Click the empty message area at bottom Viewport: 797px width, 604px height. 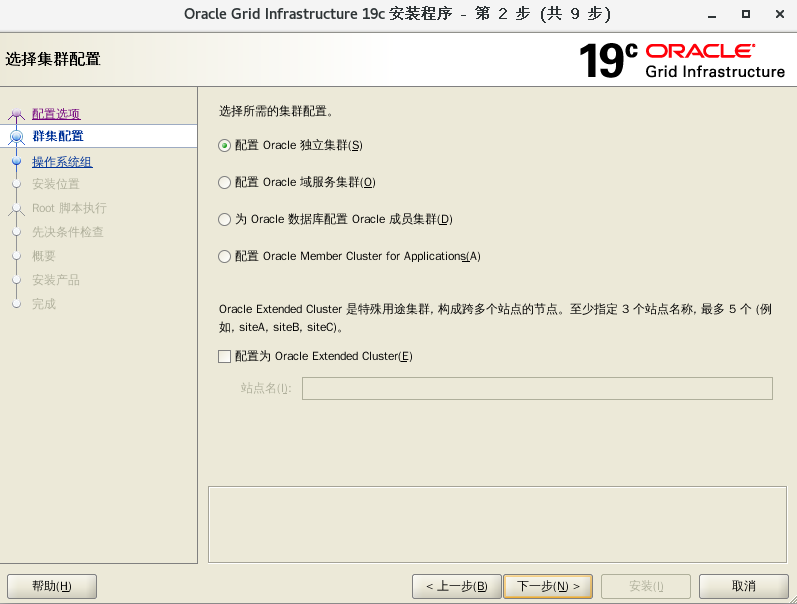pyautogui.click(x=497, y=525)
